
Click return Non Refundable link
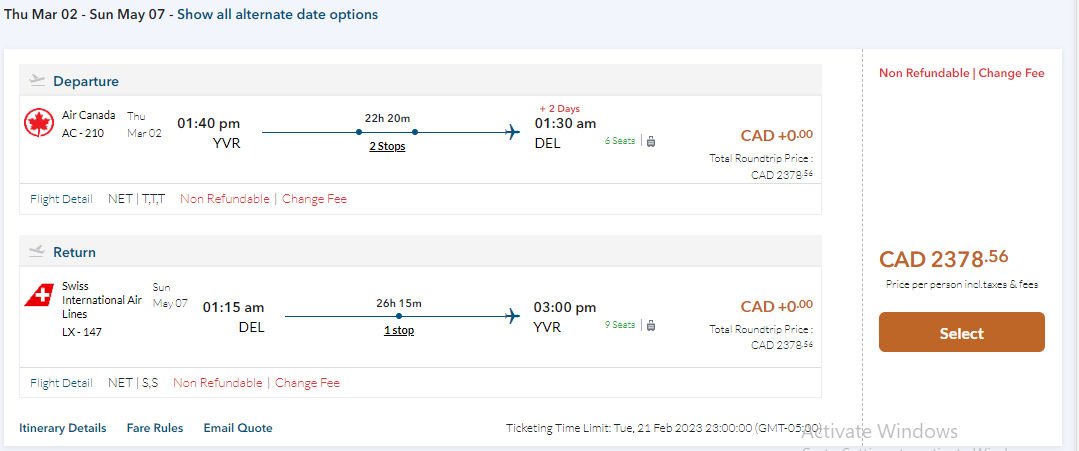[218, 382]
